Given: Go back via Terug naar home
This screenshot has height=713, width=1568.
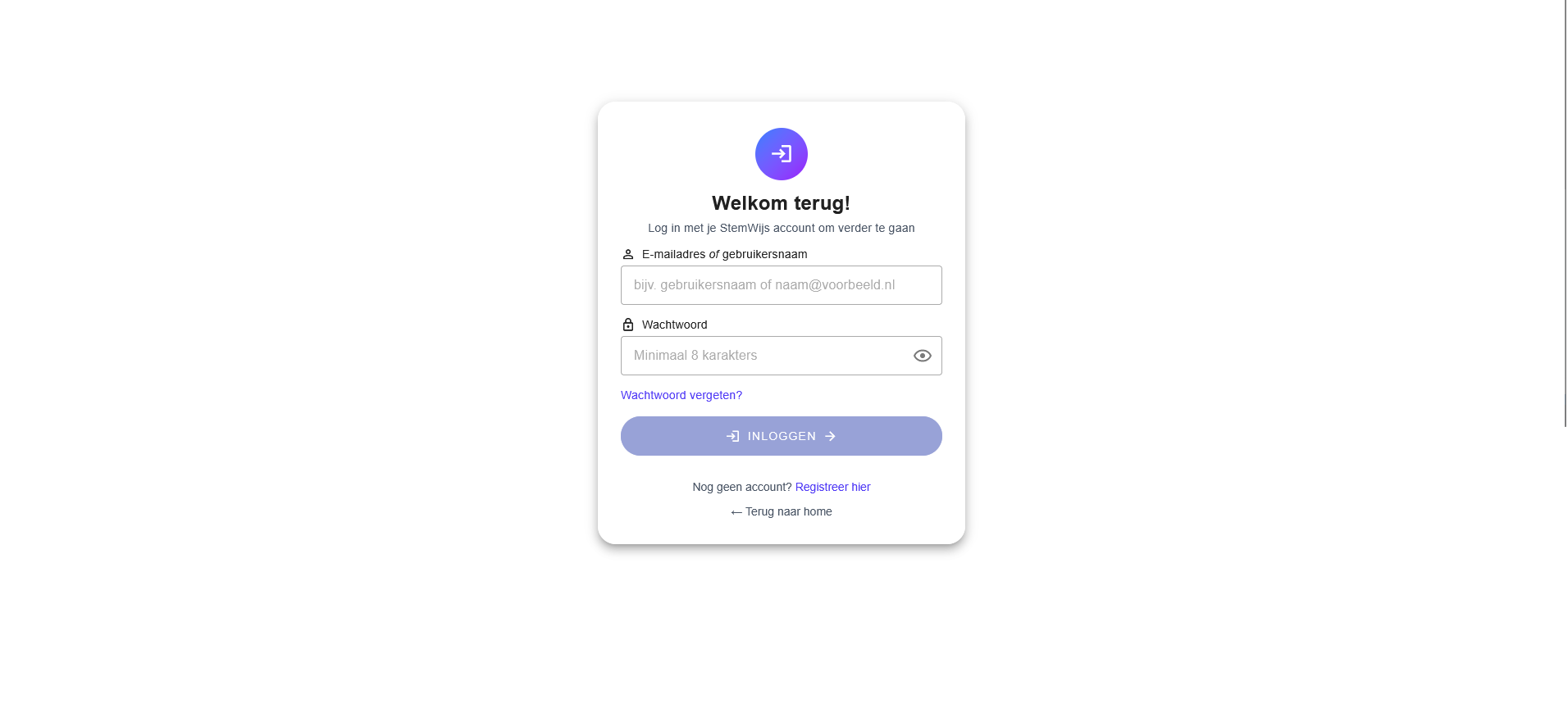Looking at the screenshot, I should pyautogui.click(x=788, y=511).
